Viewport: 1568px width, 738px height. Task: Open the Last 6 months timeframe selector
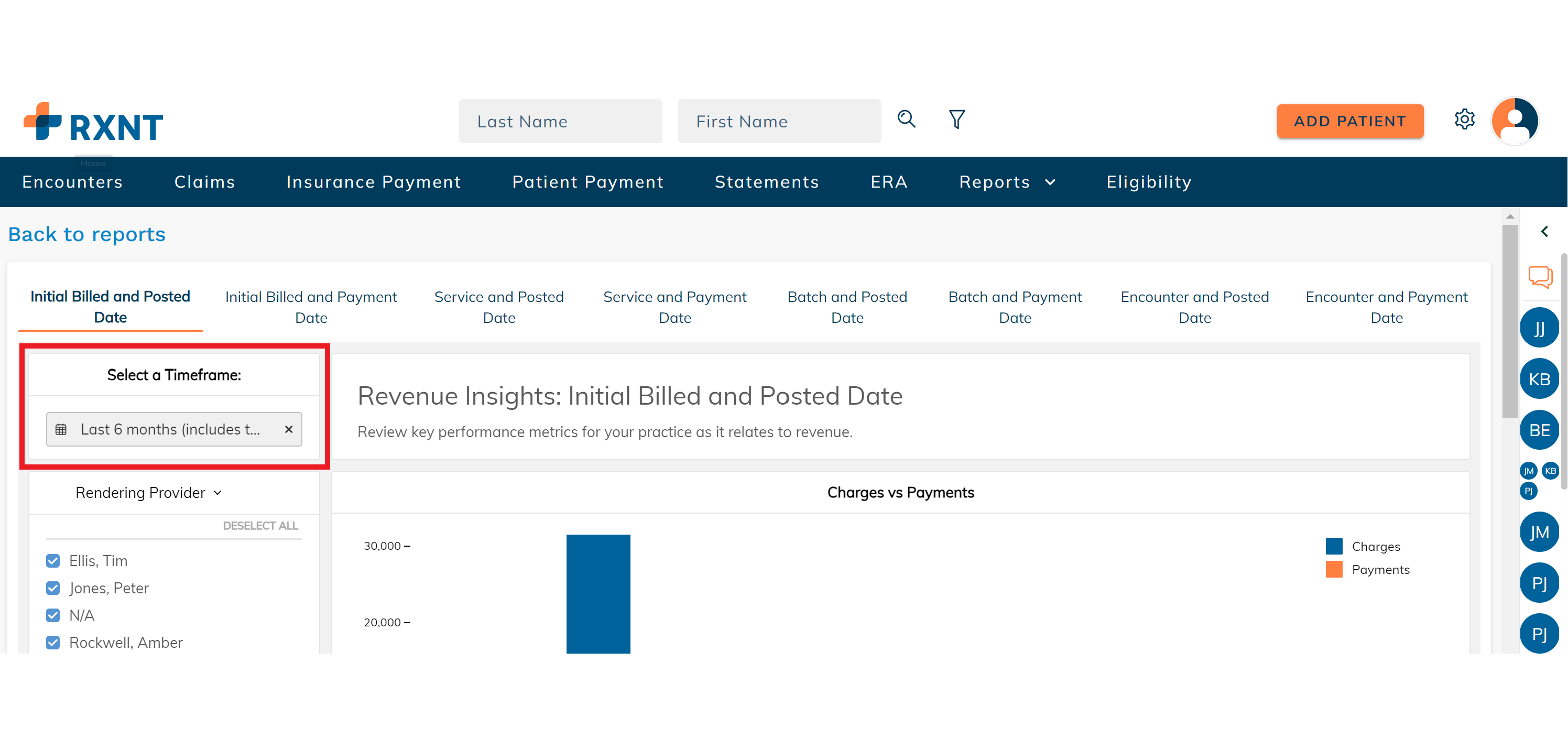tap(174, 429)
